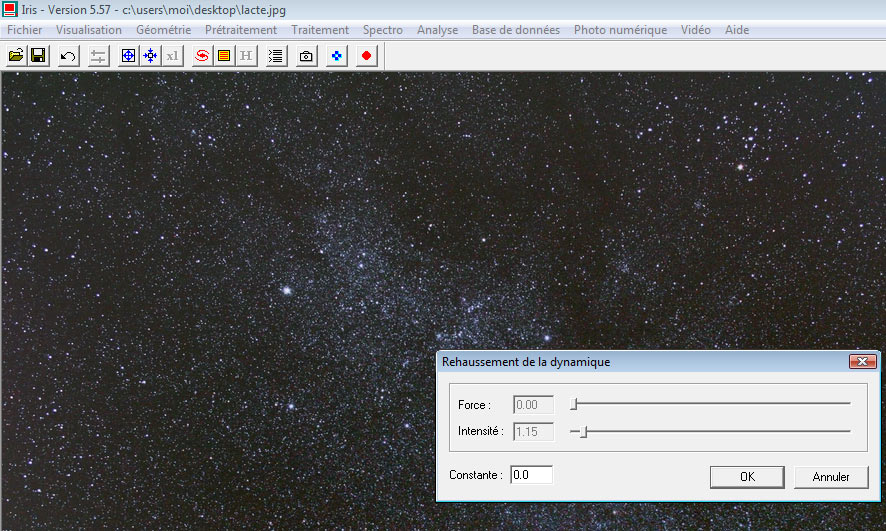Click the Intensité slider handle
This screenshot has height=531, width=886.
click(x=584, y=432)
